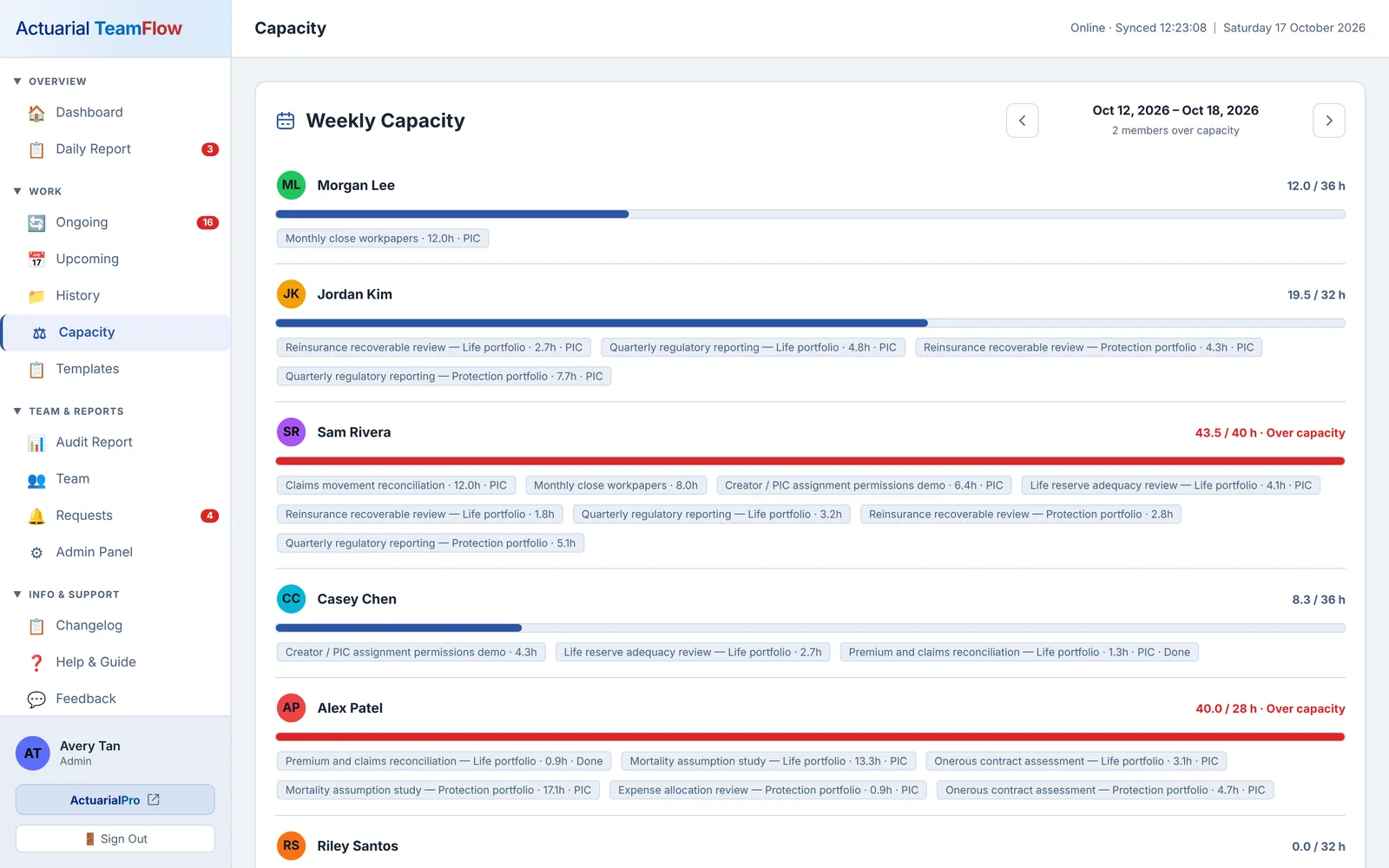This screenshot has width=1389, height=868.
Task: Click Casey Chen's Premium and claims reconciliation Done chip
Action: tap(1019, 652)
